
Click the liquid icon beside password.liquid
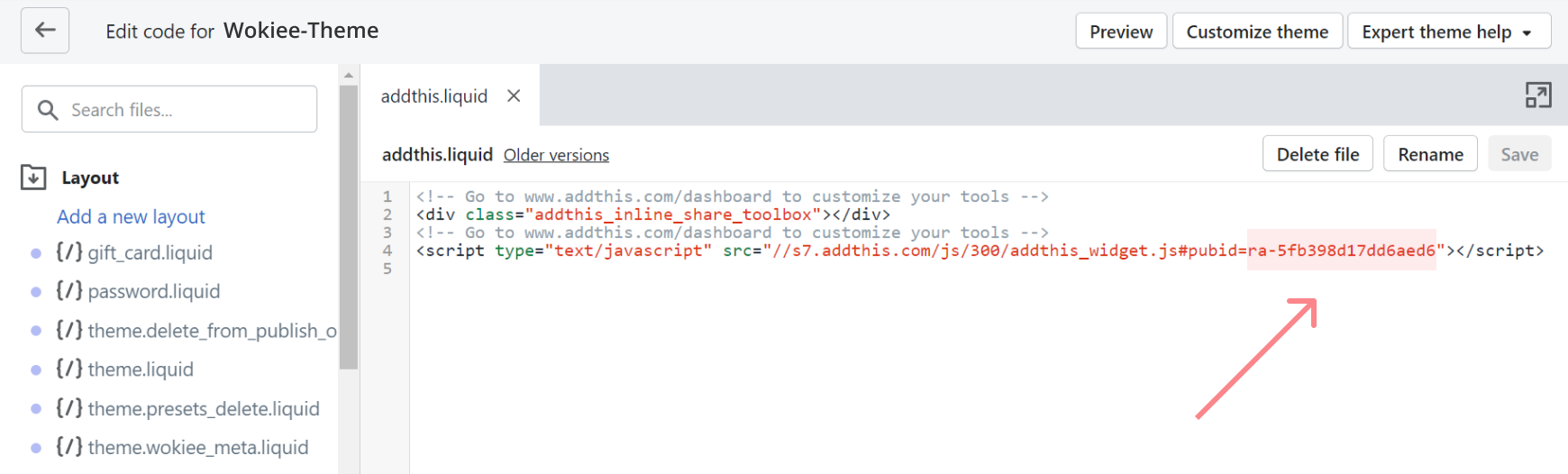pos(69,291)
